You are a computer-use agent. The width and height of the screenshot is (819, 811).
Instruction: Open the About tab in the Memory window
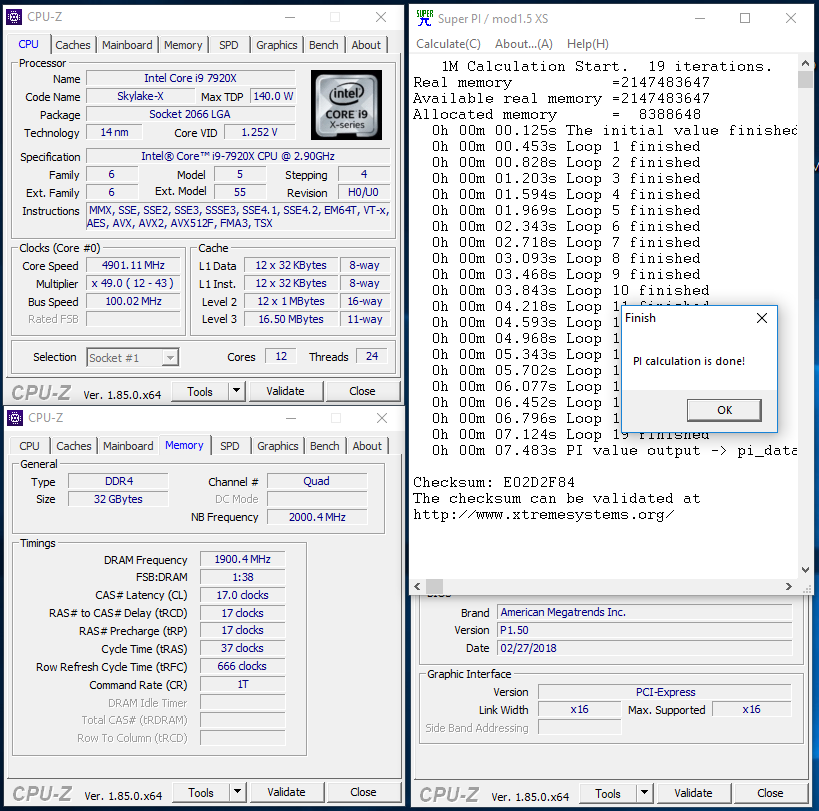coord(367,446)
